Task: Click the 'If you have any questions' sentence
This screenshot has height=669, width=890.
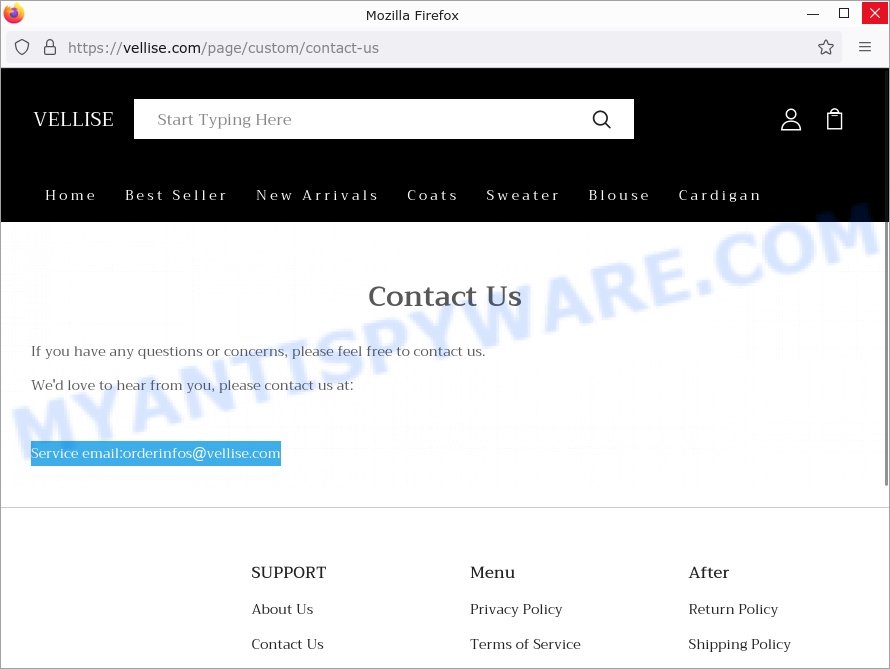Action: (x=258, y=352)
